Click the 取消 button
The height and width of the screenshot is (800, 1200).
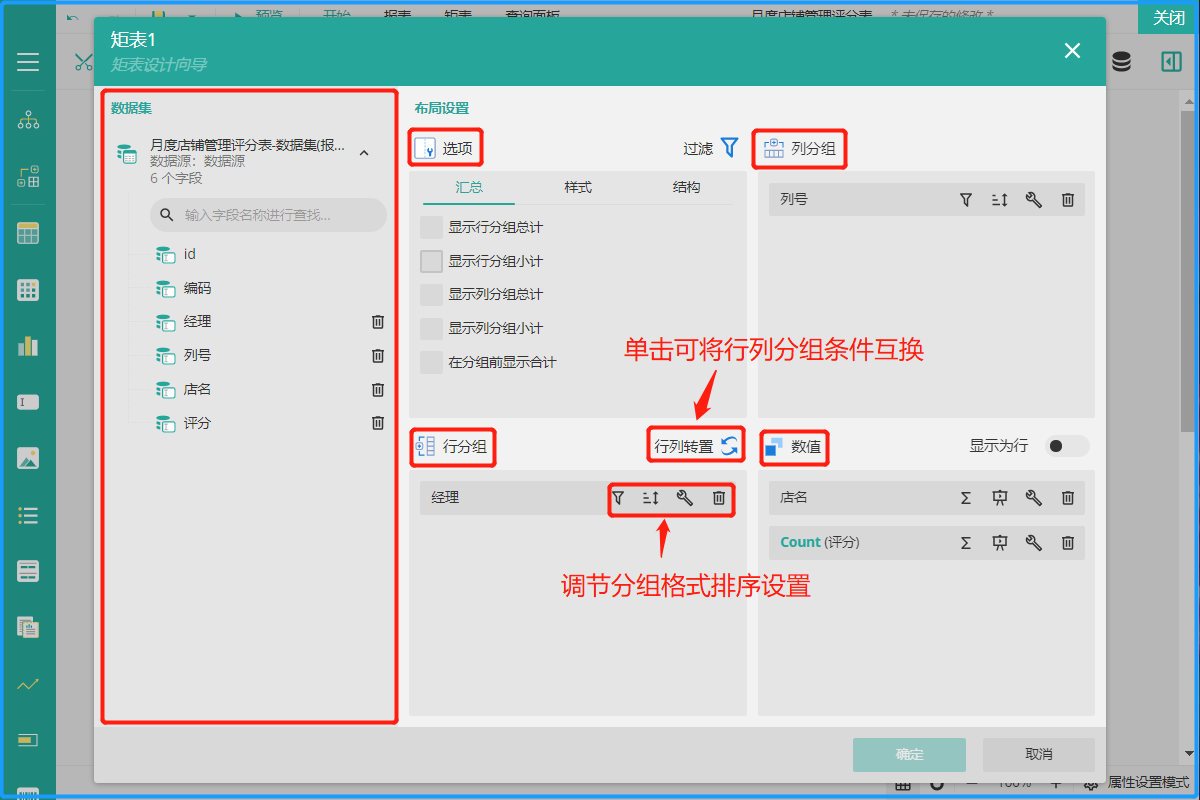1038,754
